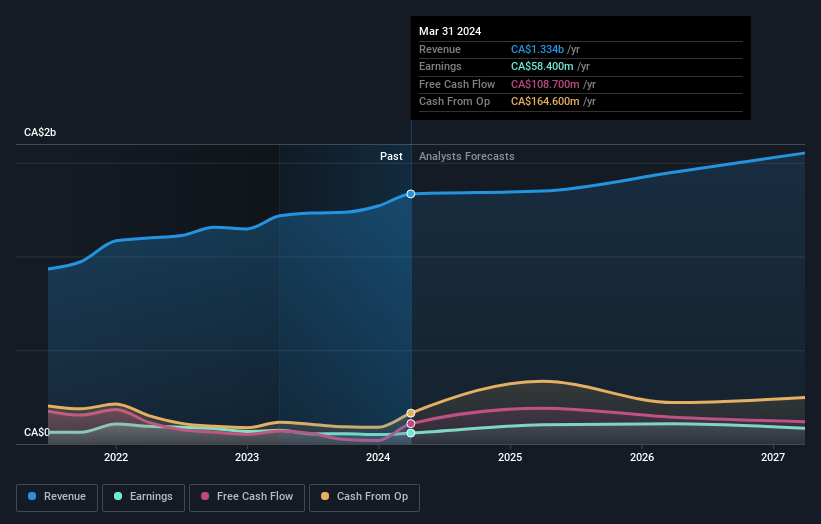This screenshot has width=821, height=524.
Task: Click the 2025 x-axis label
Action: tap(510, 457)
